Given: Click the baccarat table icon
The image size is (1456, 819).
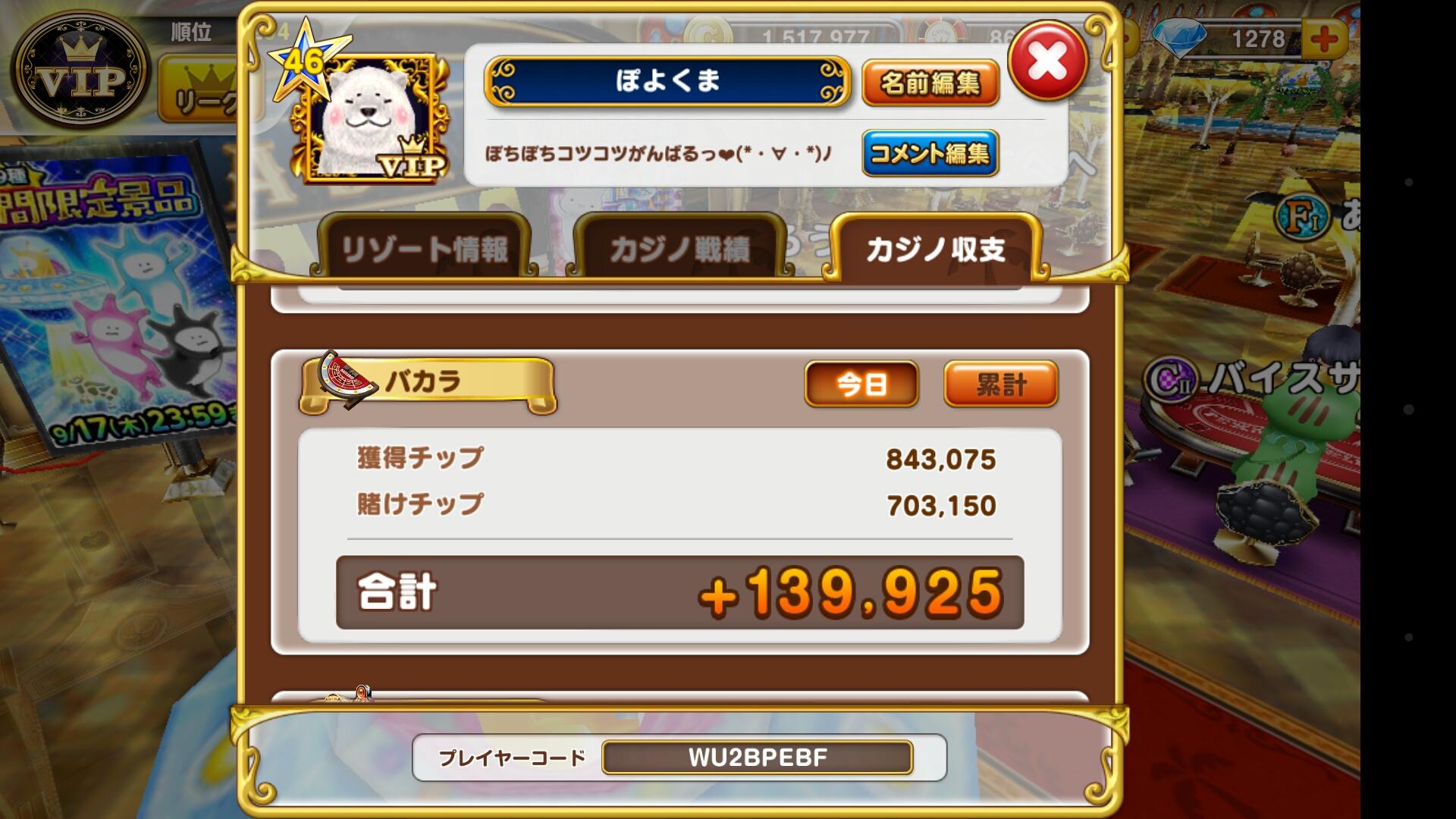Looking at the screenshot, I should (346, 379).
